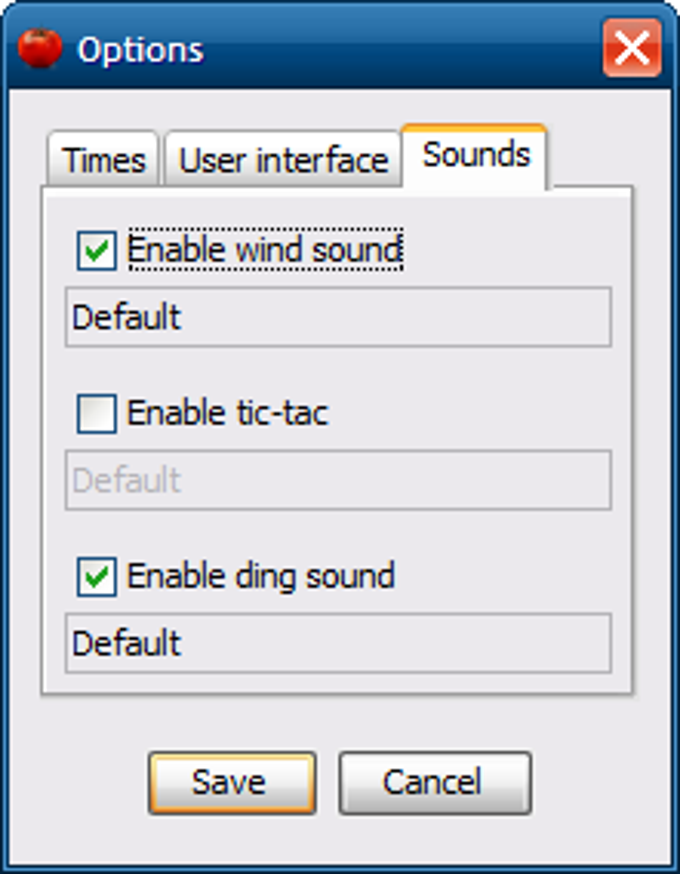
Task: Click the Options title text
Action: [x=140, y=51]
